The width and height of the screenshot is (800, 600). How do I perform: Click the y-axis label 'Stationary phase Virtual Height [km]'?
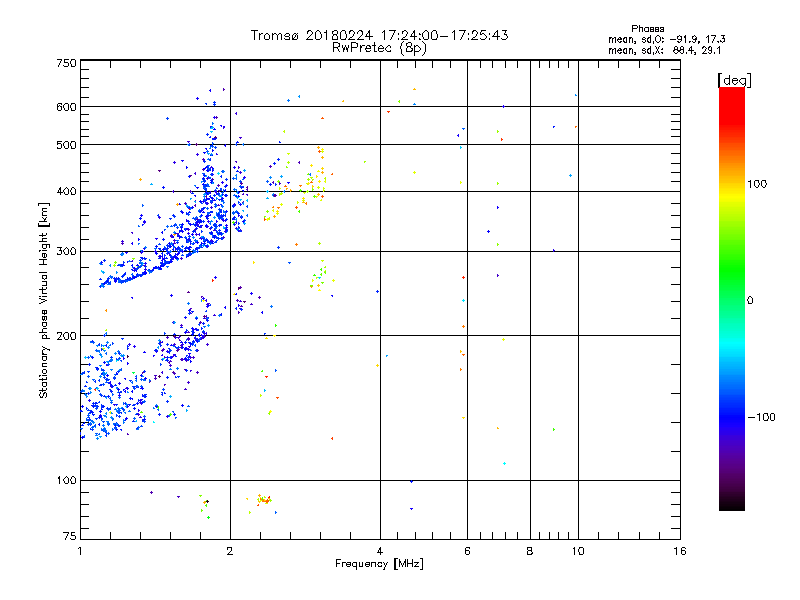(x=44, y=301)
